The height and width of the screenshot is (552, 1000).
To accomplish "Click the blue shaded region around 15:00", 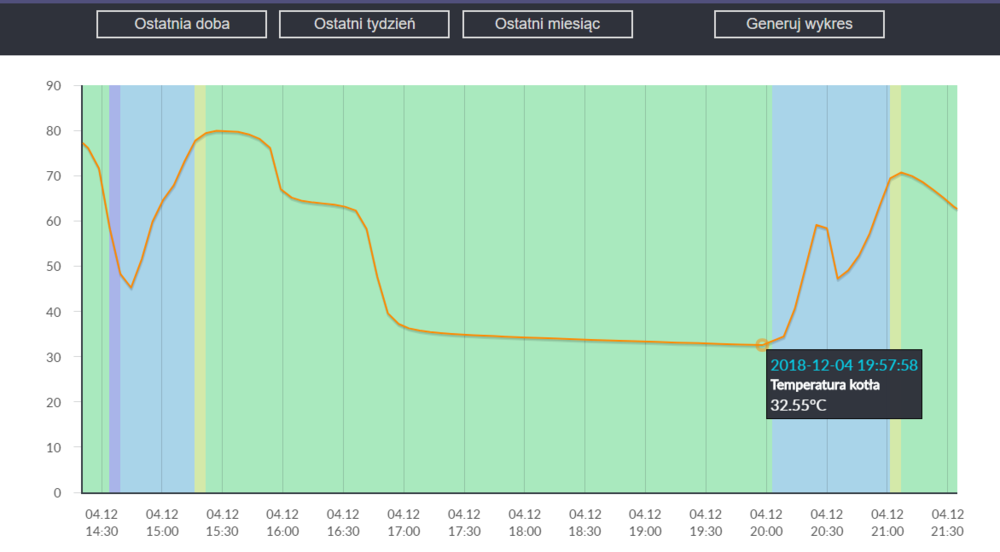I will point(157,300).
